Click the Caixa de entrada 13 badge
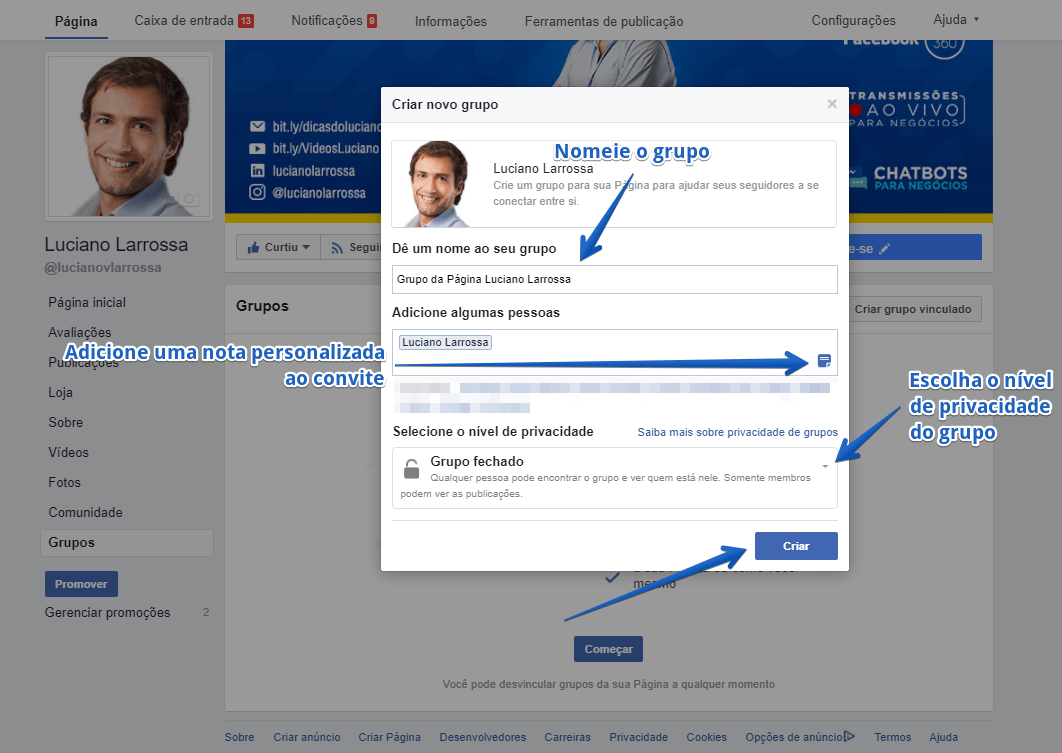Viewport: 1062px width, 753px height. (246, 21)
